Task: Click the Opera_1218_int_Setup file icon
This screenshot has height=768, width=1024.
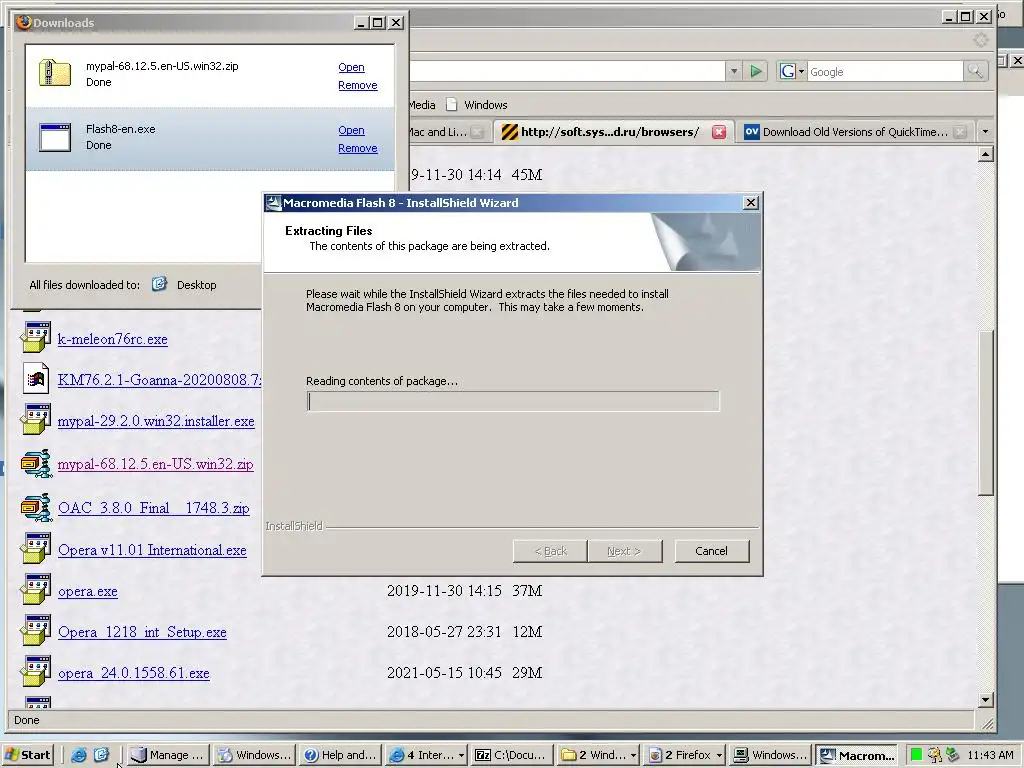Action: point(36,631)
